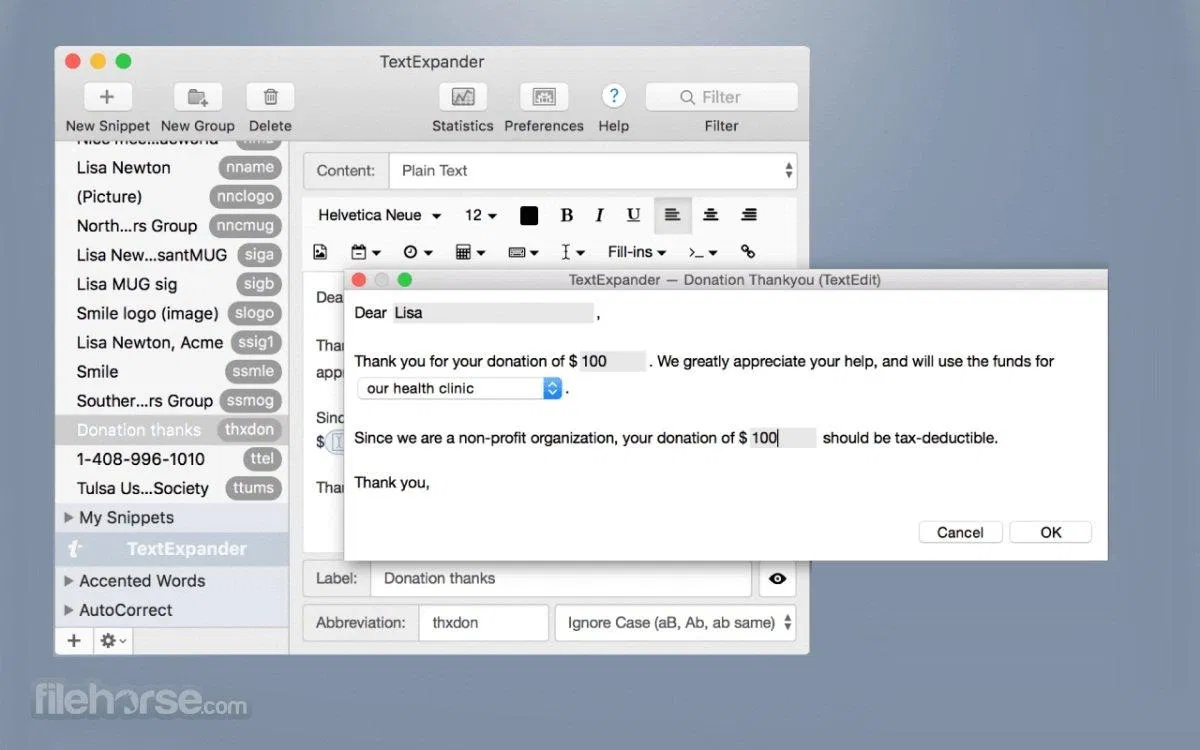Screen dimensions: 1200x750
Task: Click the first donation amount field
Action: point(612,361)
